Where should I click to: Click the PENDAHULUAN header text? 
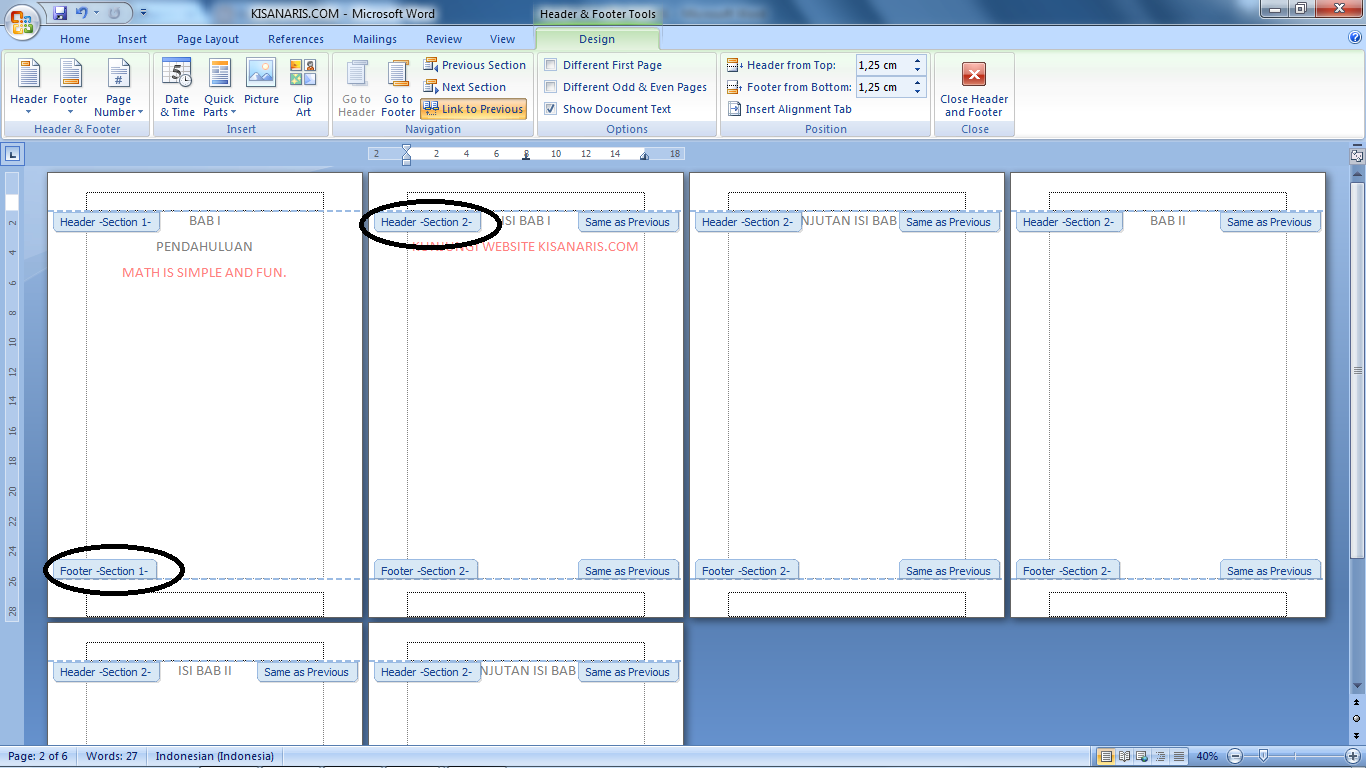coord(204,246)
